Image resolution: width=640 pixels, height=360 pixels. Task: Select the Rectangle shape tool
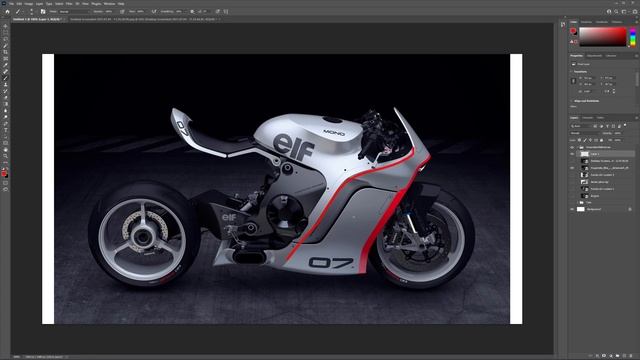pos(5,143)
